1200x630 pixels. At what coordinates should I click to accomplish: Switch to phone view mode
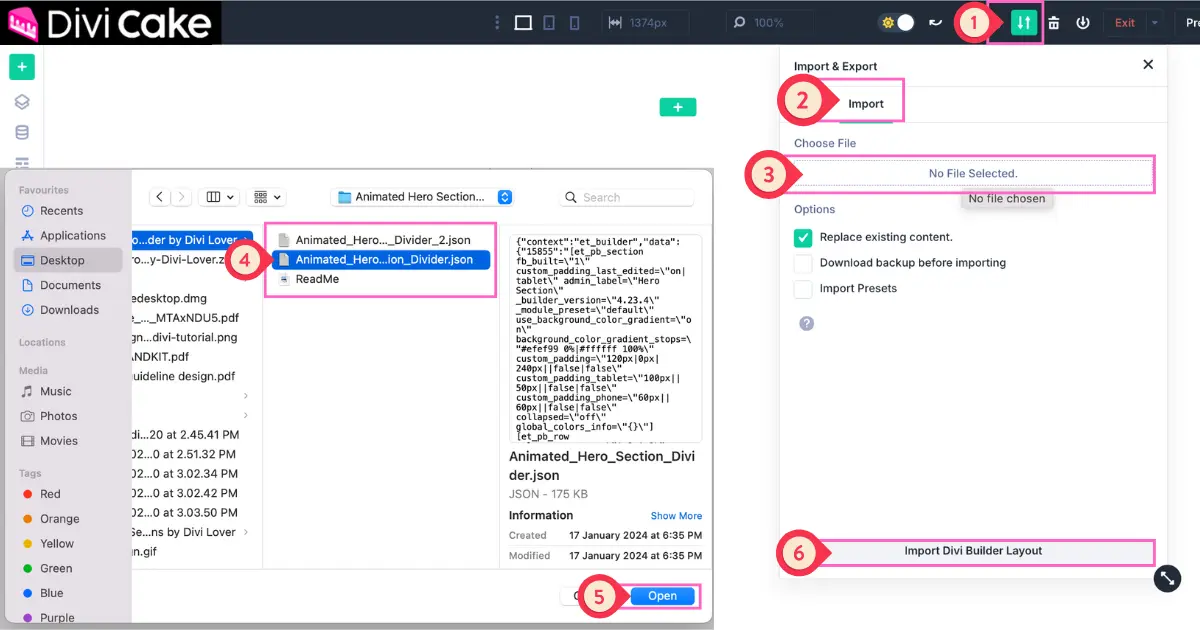coord(574,23)
